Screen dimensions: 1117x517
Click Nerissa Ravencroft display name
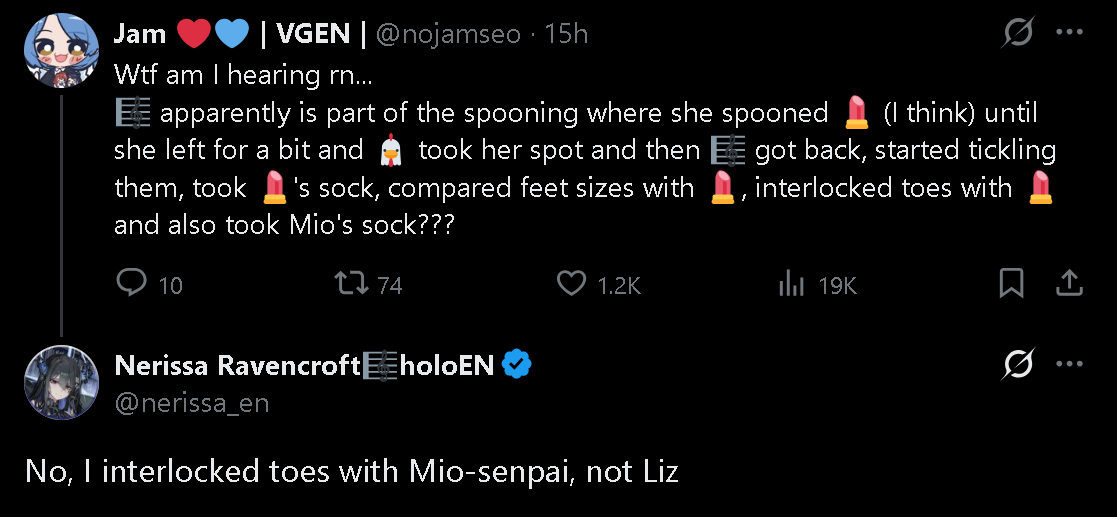click(237, 366)
